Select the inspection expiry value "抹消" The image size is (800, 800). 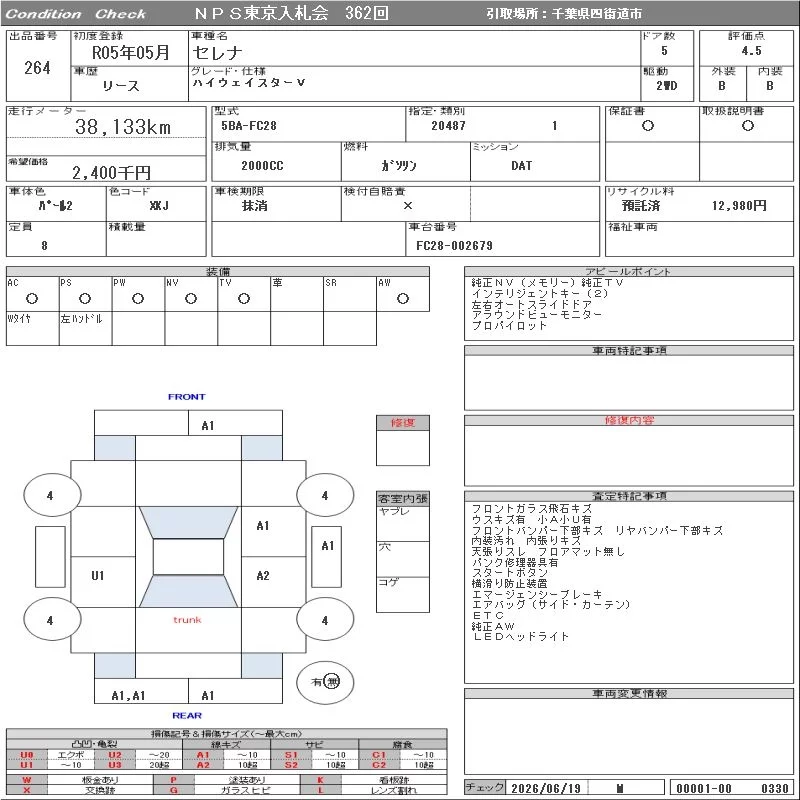pos(255,206)
